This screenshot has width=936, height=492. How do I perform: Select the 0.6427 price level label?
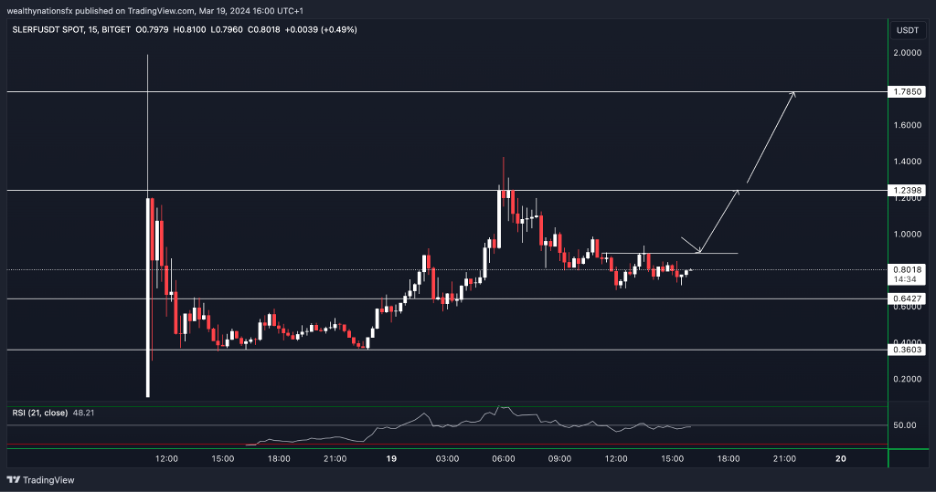point(908,298)
